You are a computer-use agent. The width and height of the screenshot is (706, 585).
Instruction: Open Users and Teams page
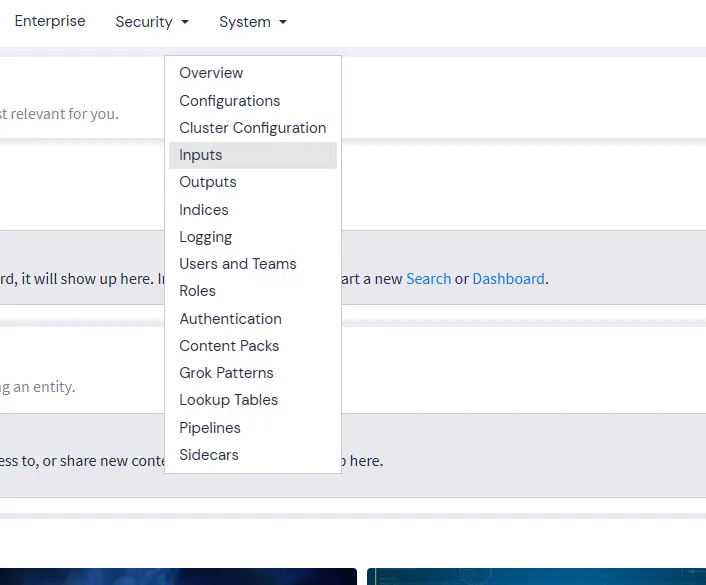click(253, 264)
